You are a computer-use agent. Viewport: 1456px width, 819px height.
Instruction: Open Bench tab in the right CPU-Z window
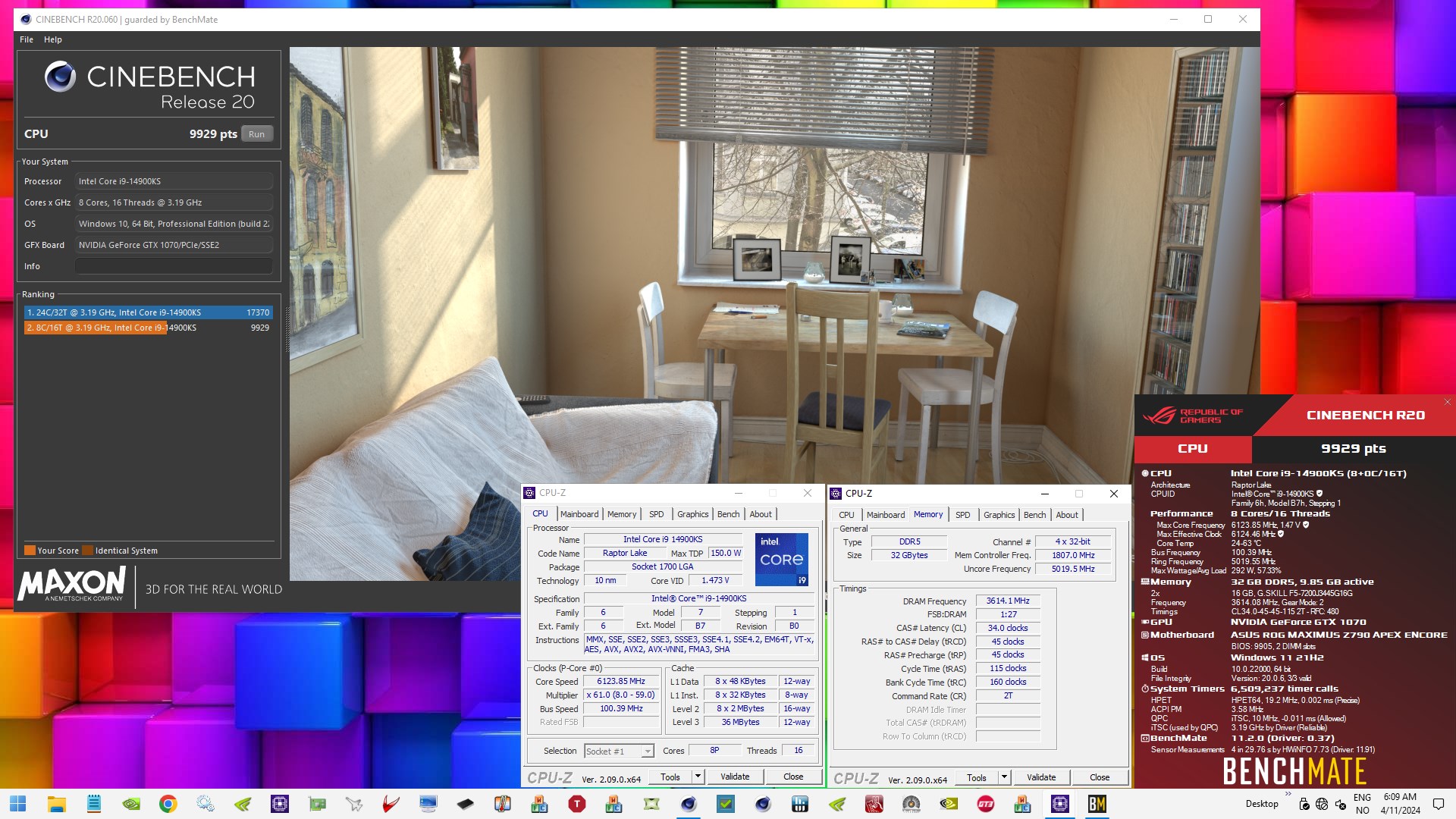click(x=1035, y=515)
